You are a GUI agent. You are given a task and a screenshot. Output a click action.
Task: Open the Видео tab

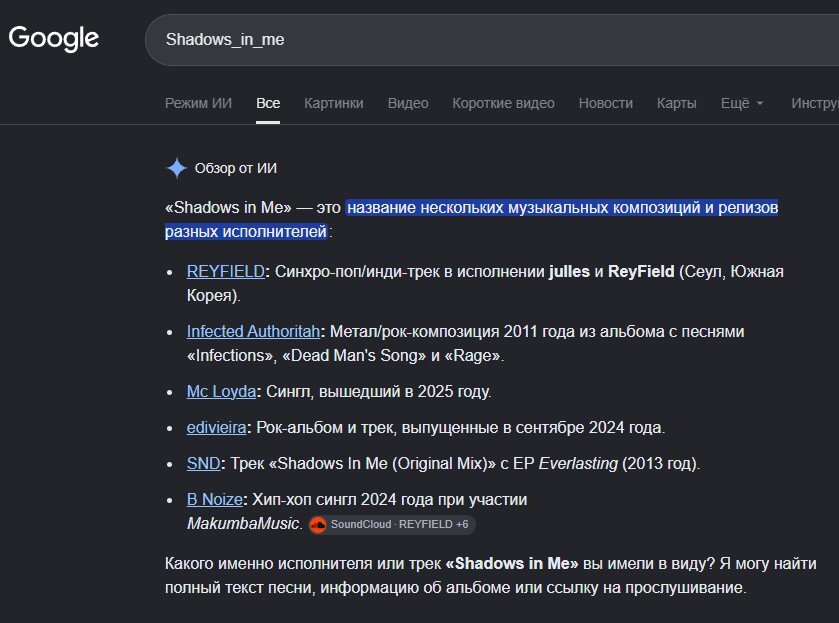click(408, 103)
